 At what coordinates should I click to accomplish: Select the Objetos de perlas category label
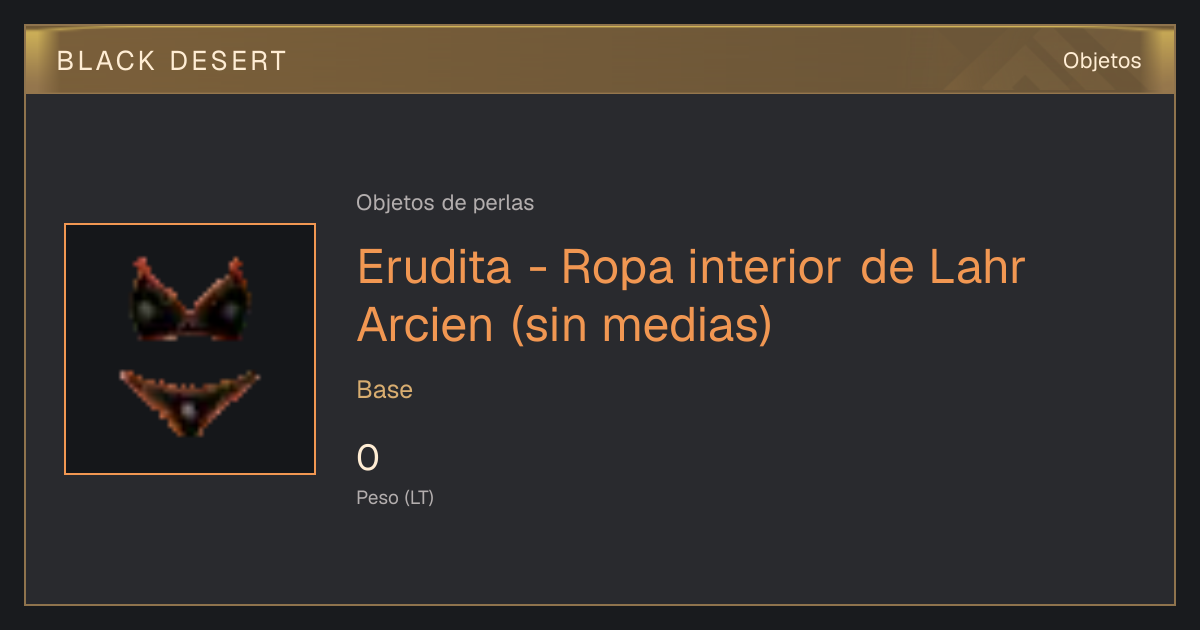tap(445, 203)
